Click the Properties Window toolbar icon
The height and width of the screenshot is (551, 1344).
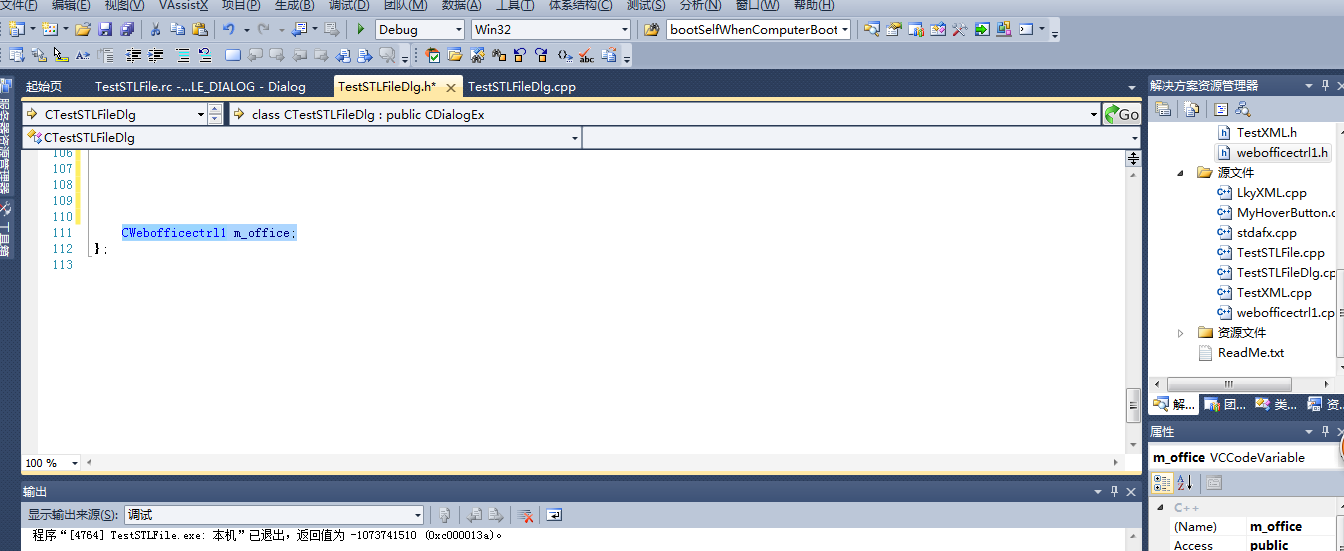893,30
